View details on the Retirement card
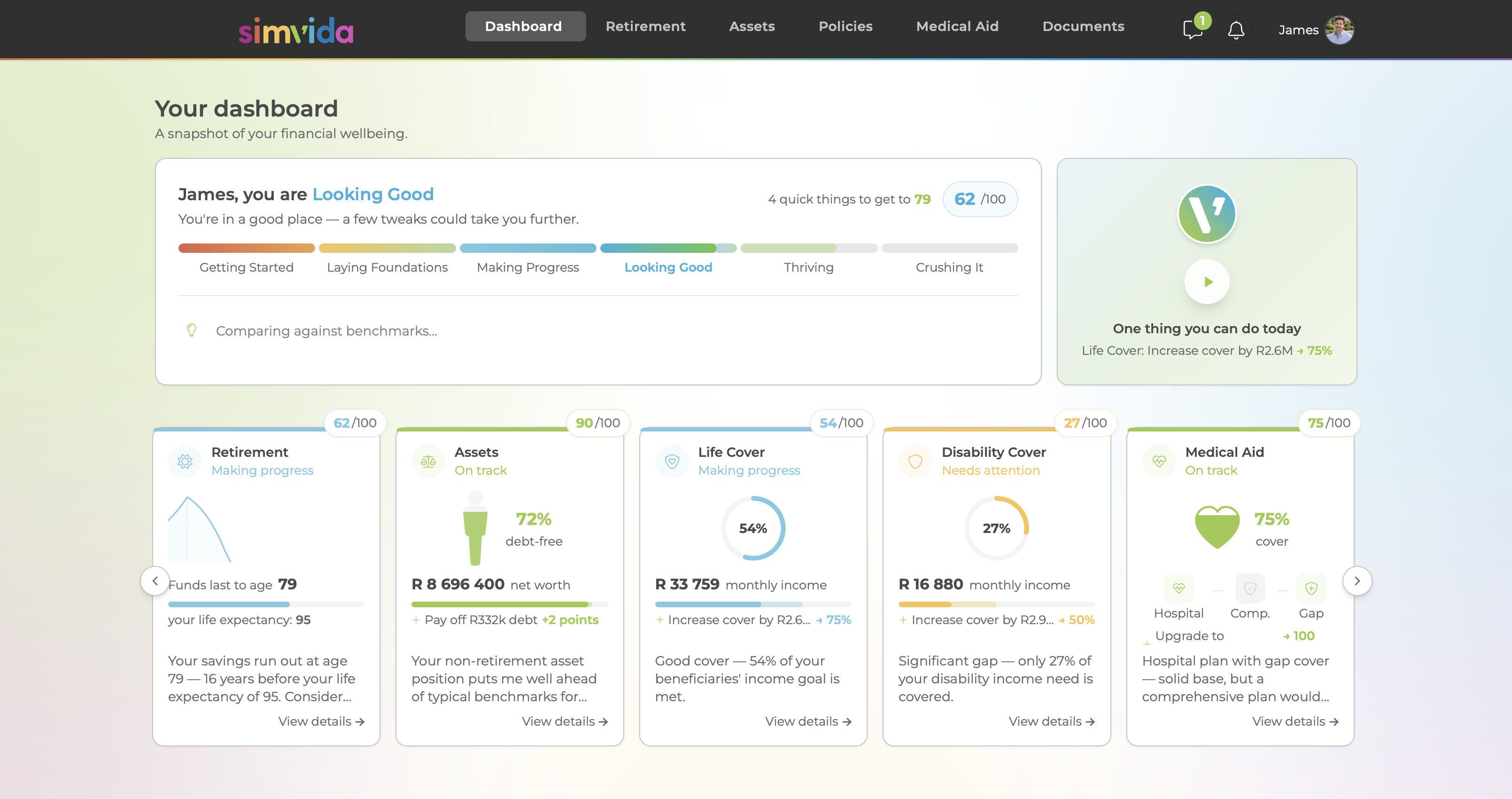 [x=322, y=721]
